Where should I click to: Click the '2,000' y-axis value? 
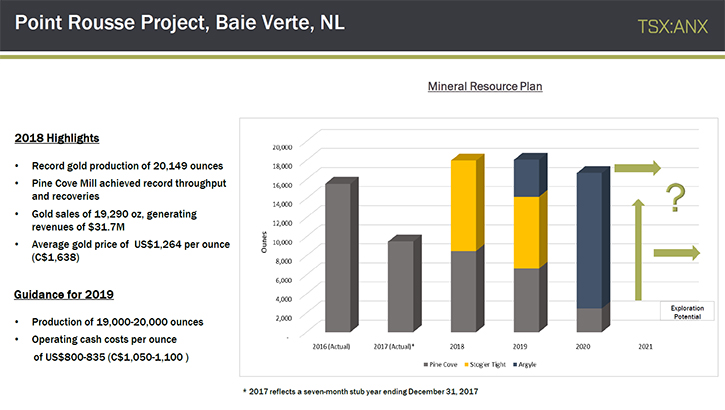click(284, 318)
